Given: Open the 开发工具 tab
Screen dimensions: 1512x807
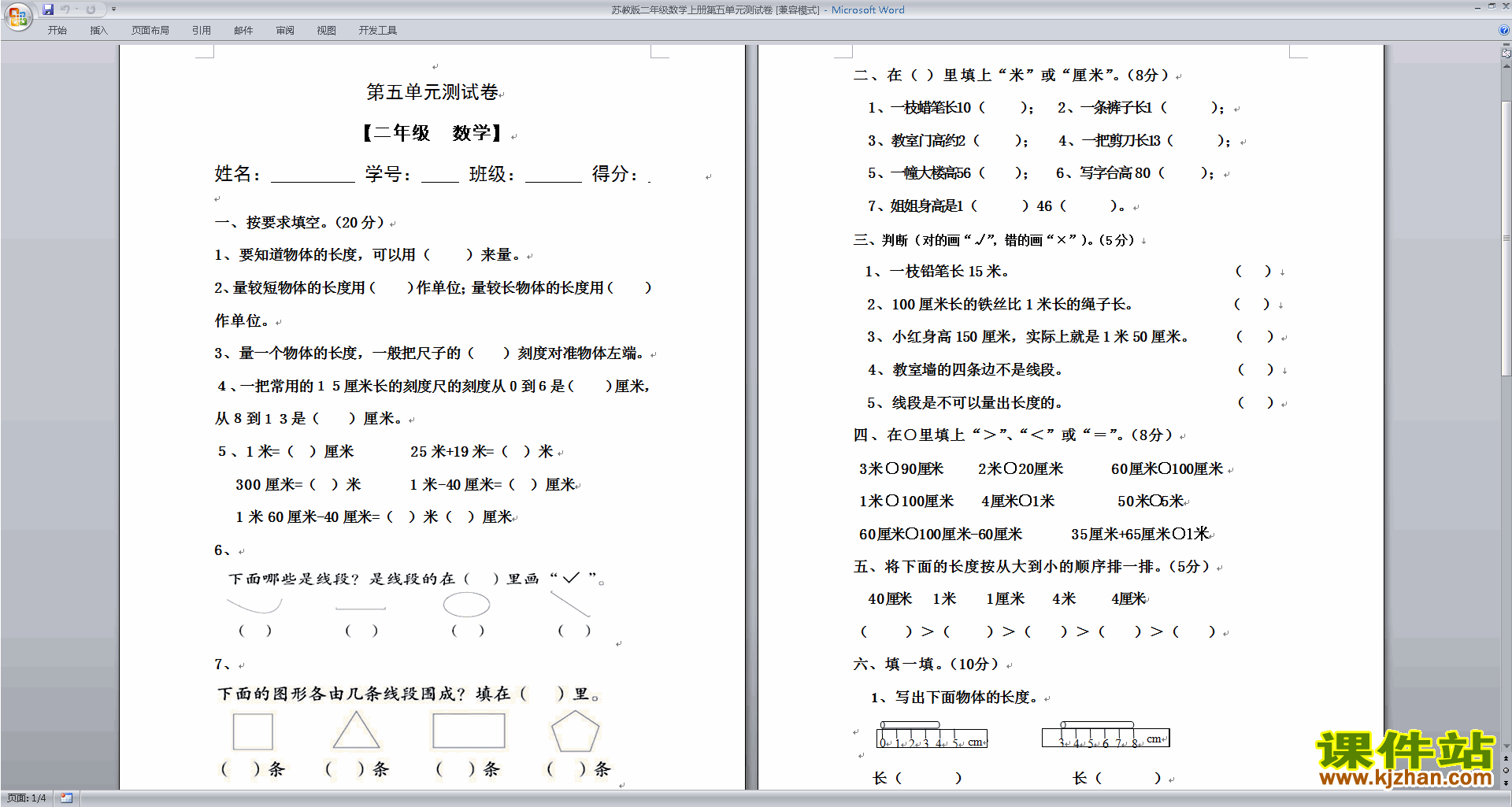Looking at the screenshot, I should pos(378,30).
